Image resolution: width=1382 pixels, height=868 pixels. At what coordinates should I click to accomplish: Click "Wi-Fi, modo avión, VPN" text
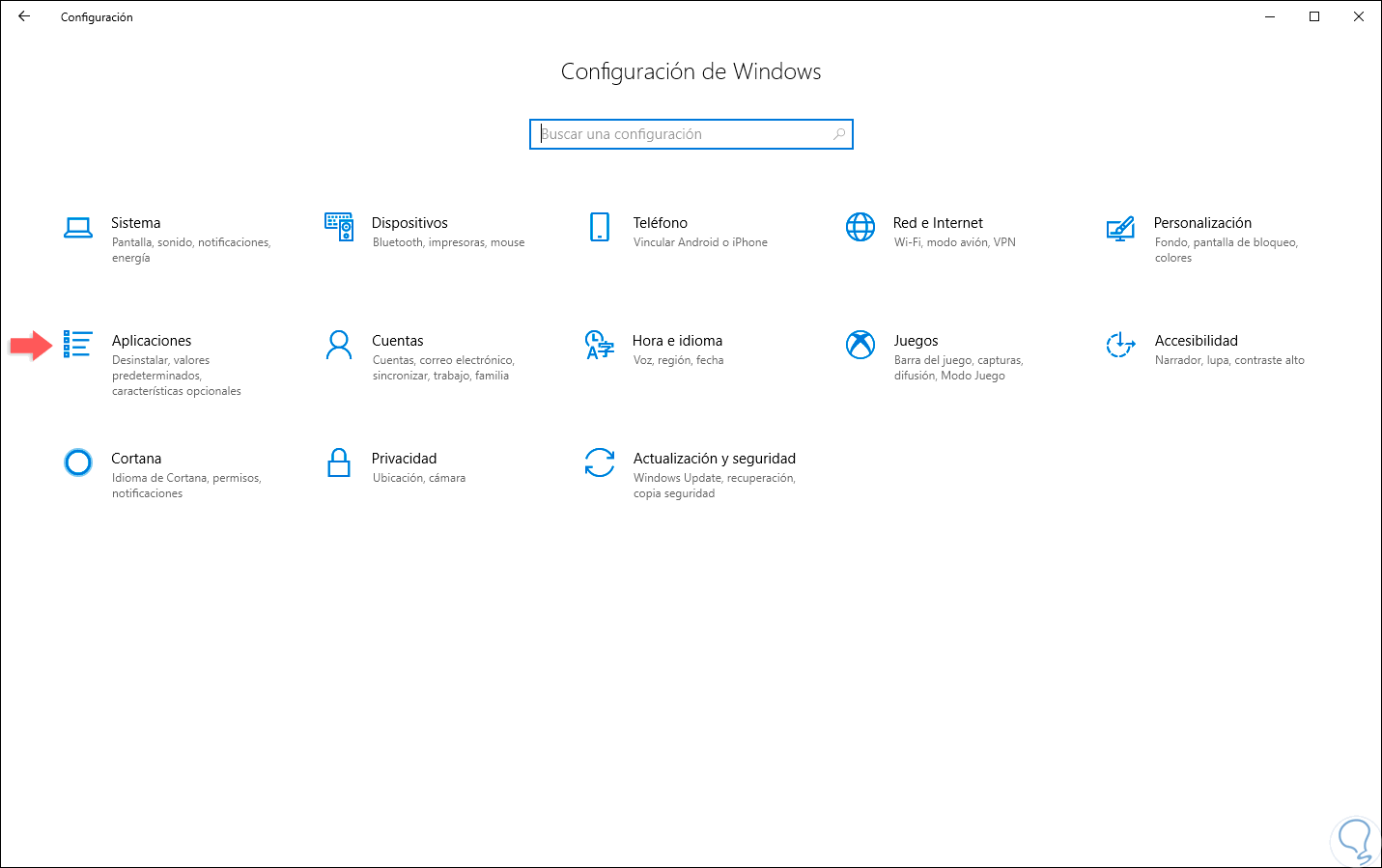(x=955, y=242)
